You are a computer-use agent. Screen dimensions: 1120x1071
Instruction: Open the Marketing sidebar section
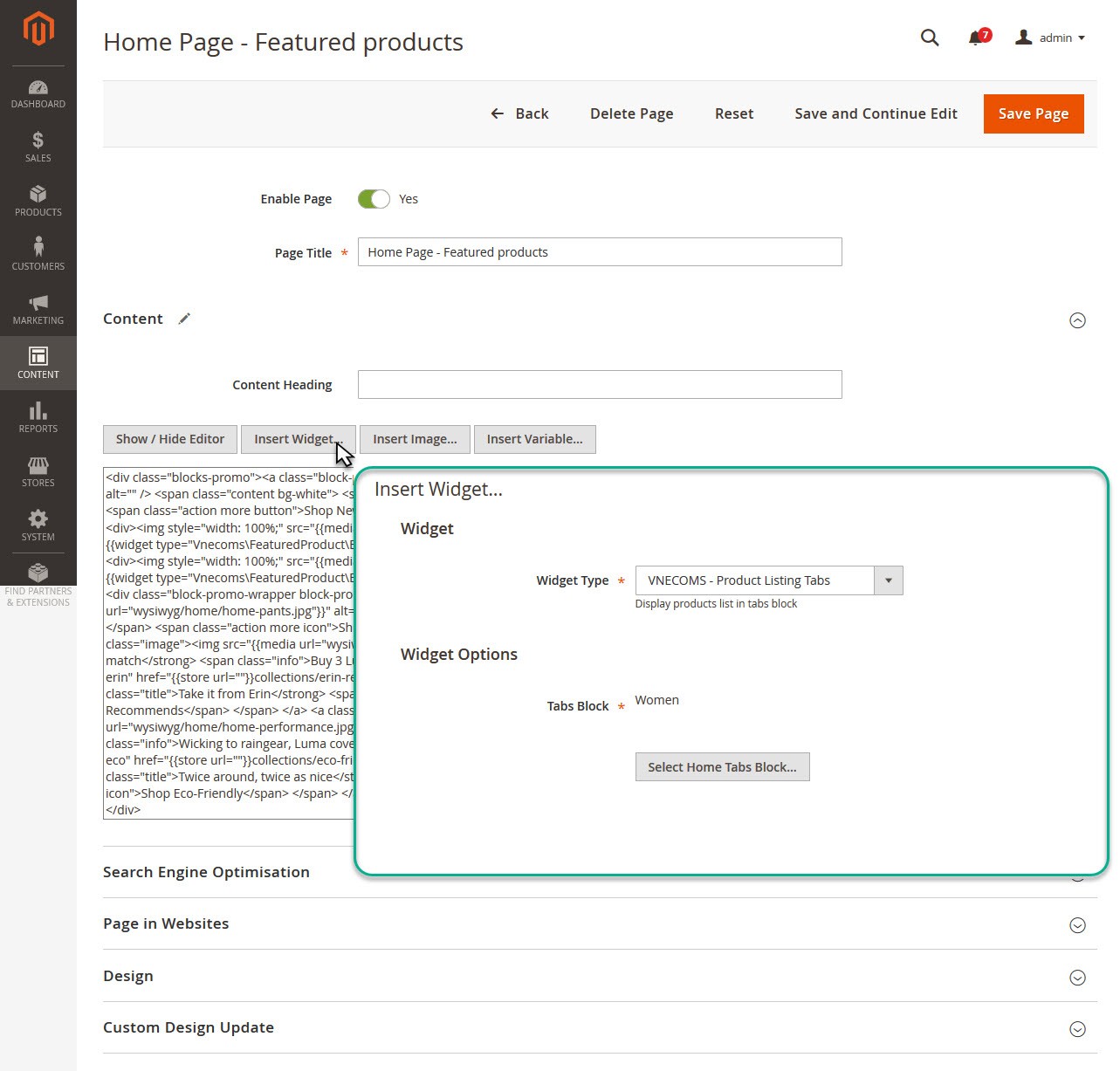pyautogui.click(x=38, y=309)
